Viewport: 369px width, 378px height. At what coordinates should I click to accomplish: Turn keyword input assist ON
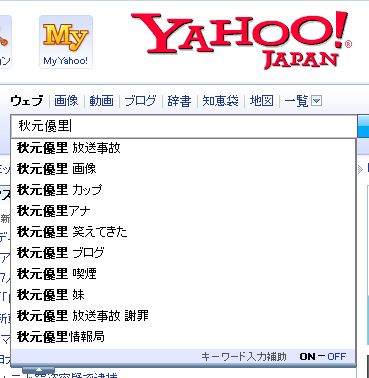pos(307,357)
